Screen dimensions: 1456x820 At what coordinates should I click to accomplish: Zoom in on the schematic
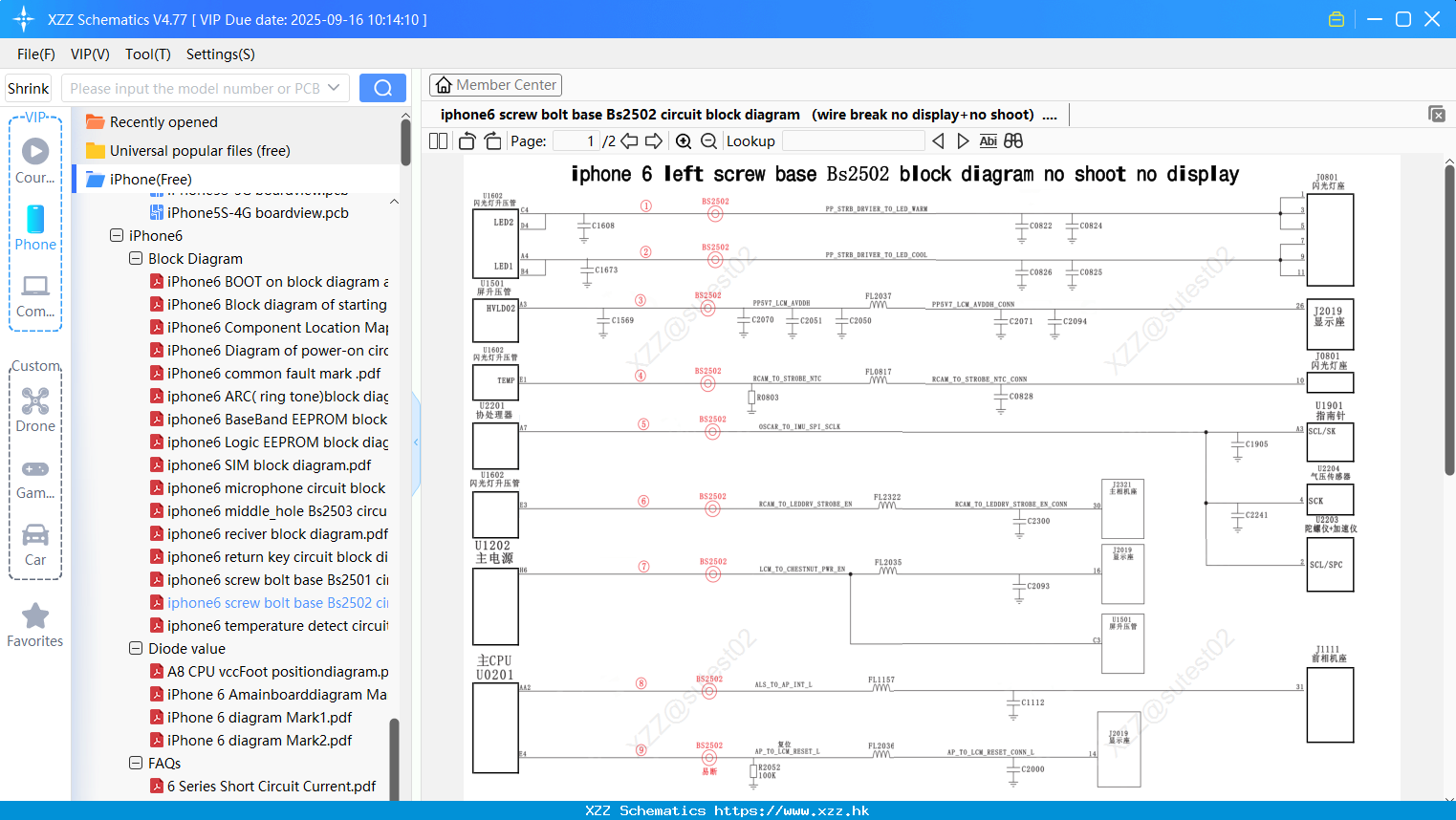coord(684,141)
